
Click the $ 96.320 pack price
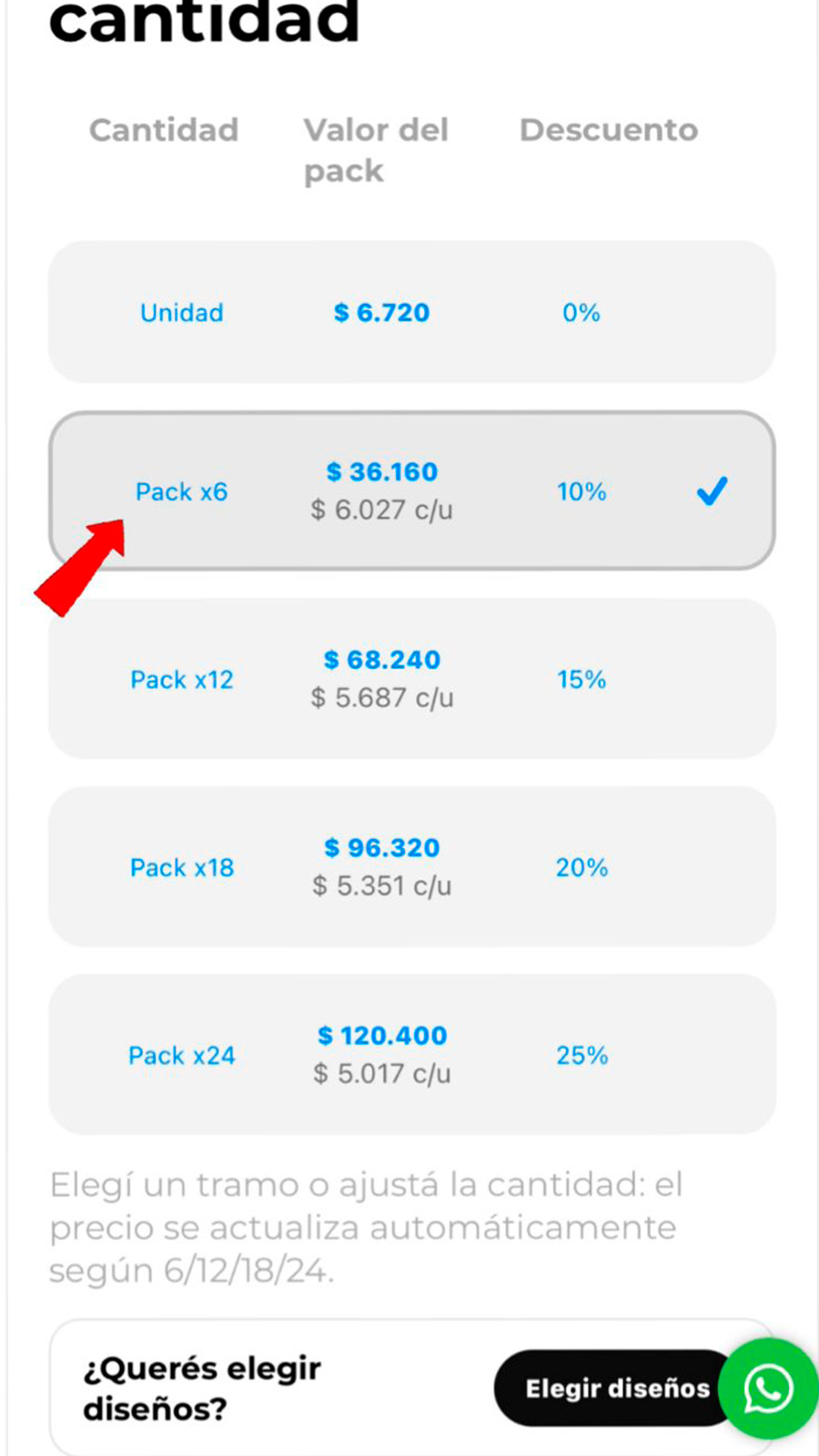point(382,848)
